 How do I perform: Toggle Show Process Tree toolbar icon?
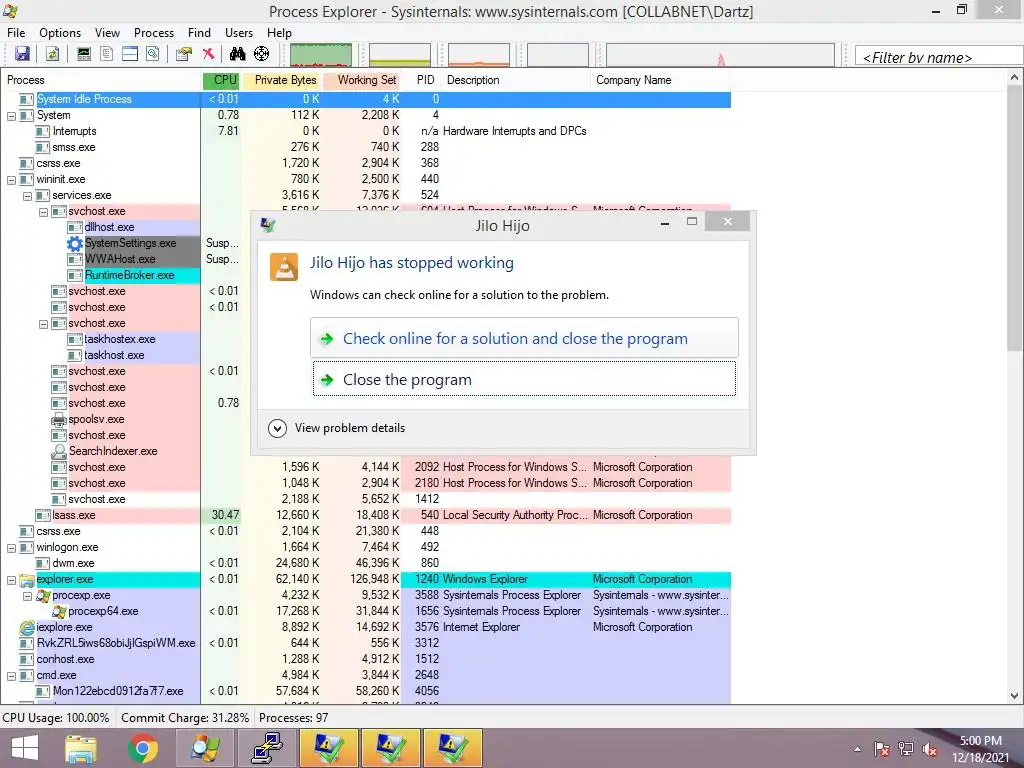(x=106, y=54)
